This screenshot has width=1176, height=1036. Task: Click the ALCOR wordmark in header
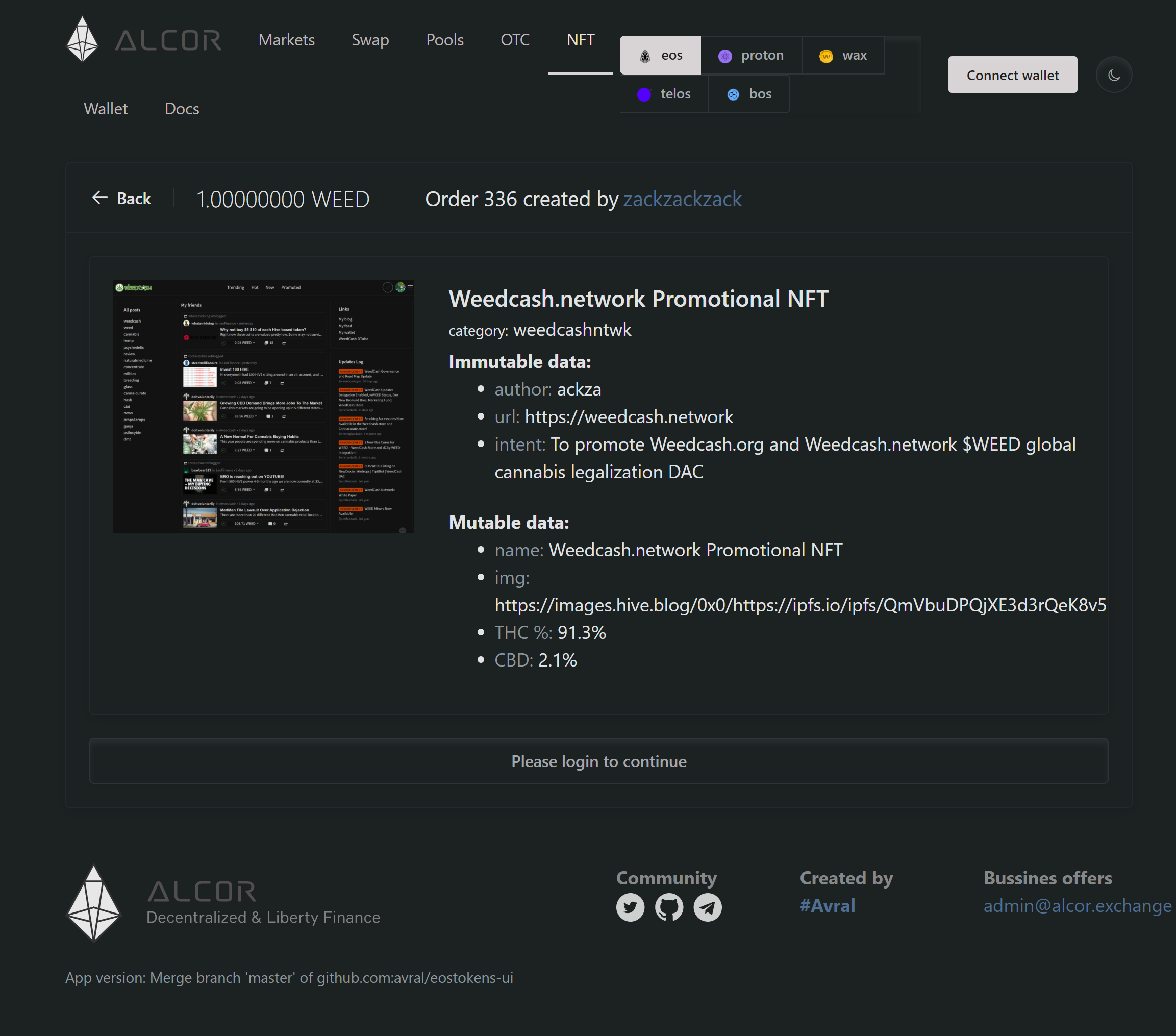tap(168, 40)
